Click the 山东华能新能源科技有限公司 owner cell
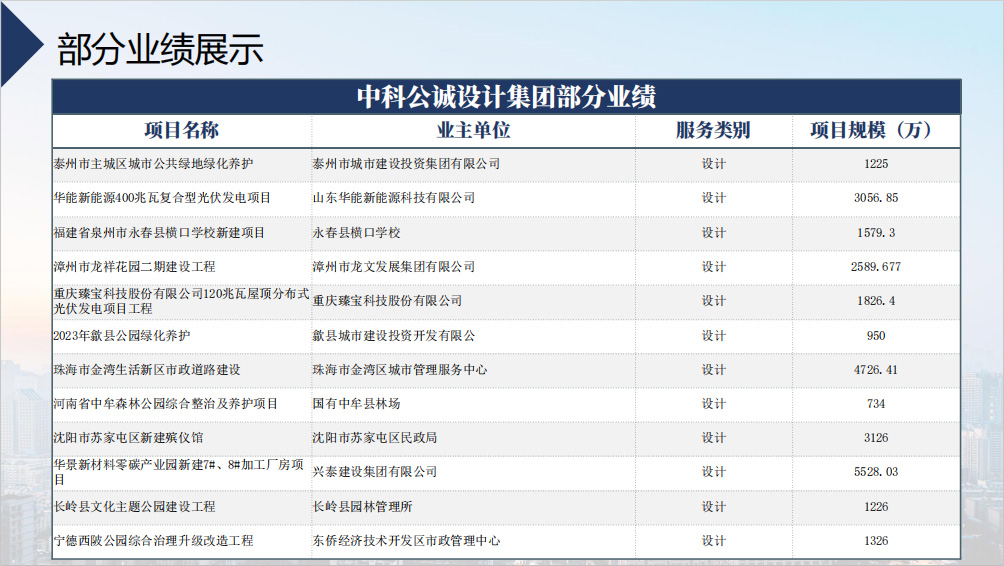The width and height of the screenshot is (1004, 566). (x=394, y=198)
